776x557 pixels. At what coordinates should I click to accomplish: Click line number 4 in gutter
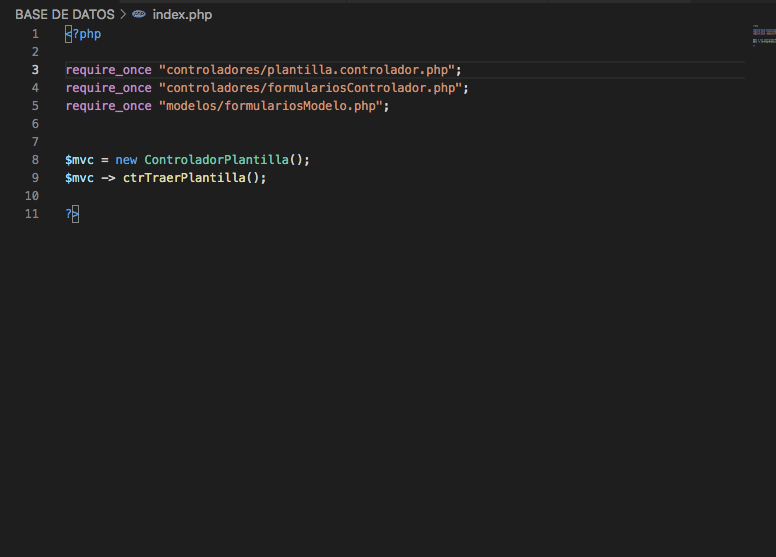[x=35, y=88]
